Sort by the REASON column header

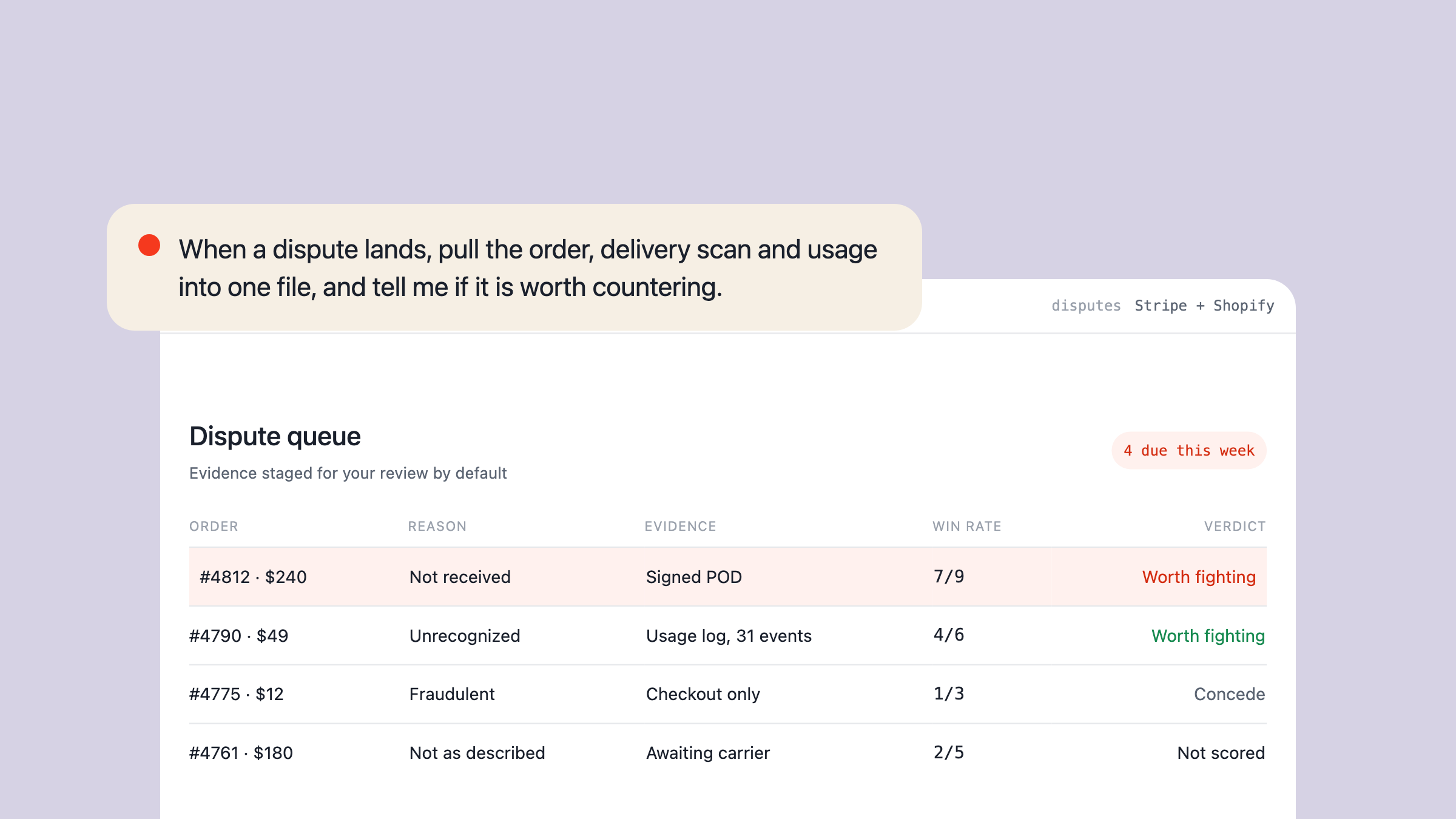coord(437,527)
